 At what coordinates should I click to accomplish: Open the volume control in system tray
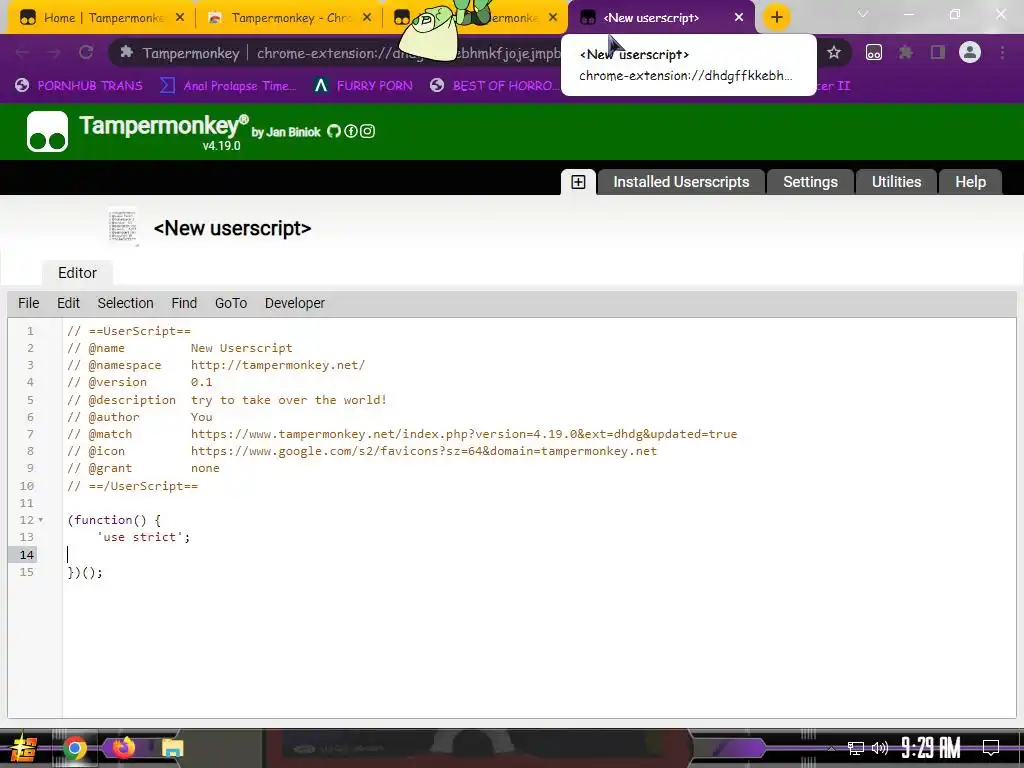point(880,748)
